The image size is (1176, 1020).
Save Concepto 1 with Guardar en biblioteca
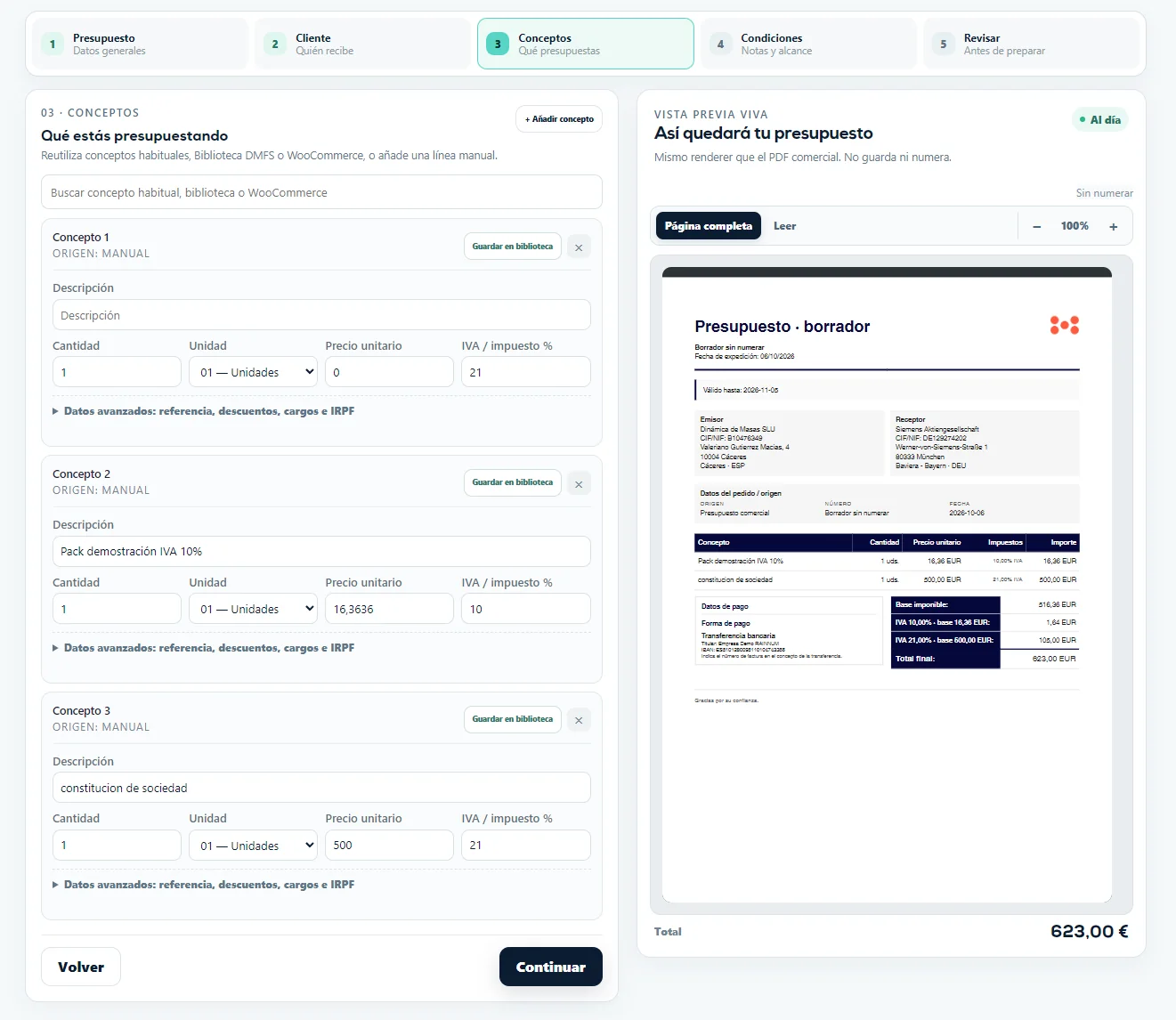(513, 247)
